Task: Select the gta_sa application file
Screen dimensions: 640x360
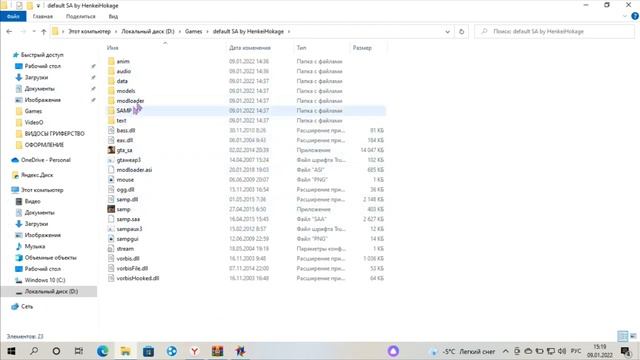Action: click(124, 150)
